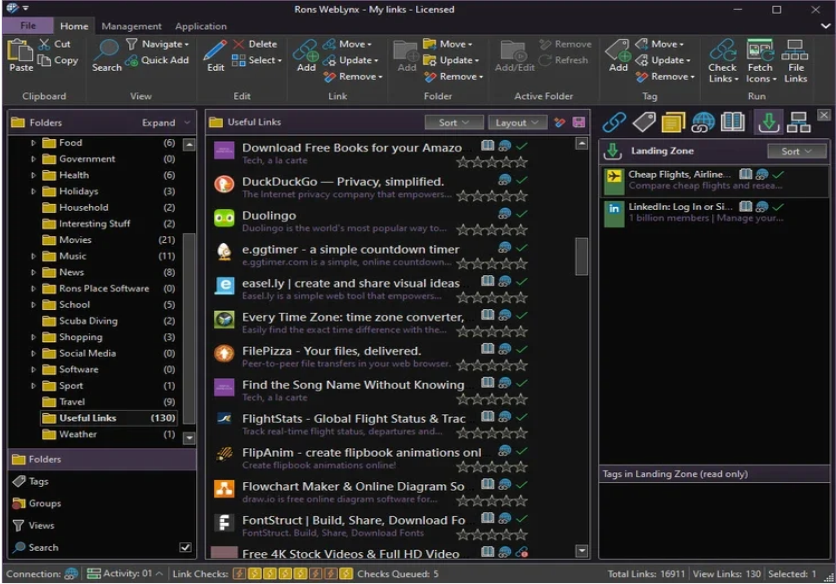The height and width of the screenshot is (584, 836).
Task: Expand the Food folder tree node
Action: 33,143
